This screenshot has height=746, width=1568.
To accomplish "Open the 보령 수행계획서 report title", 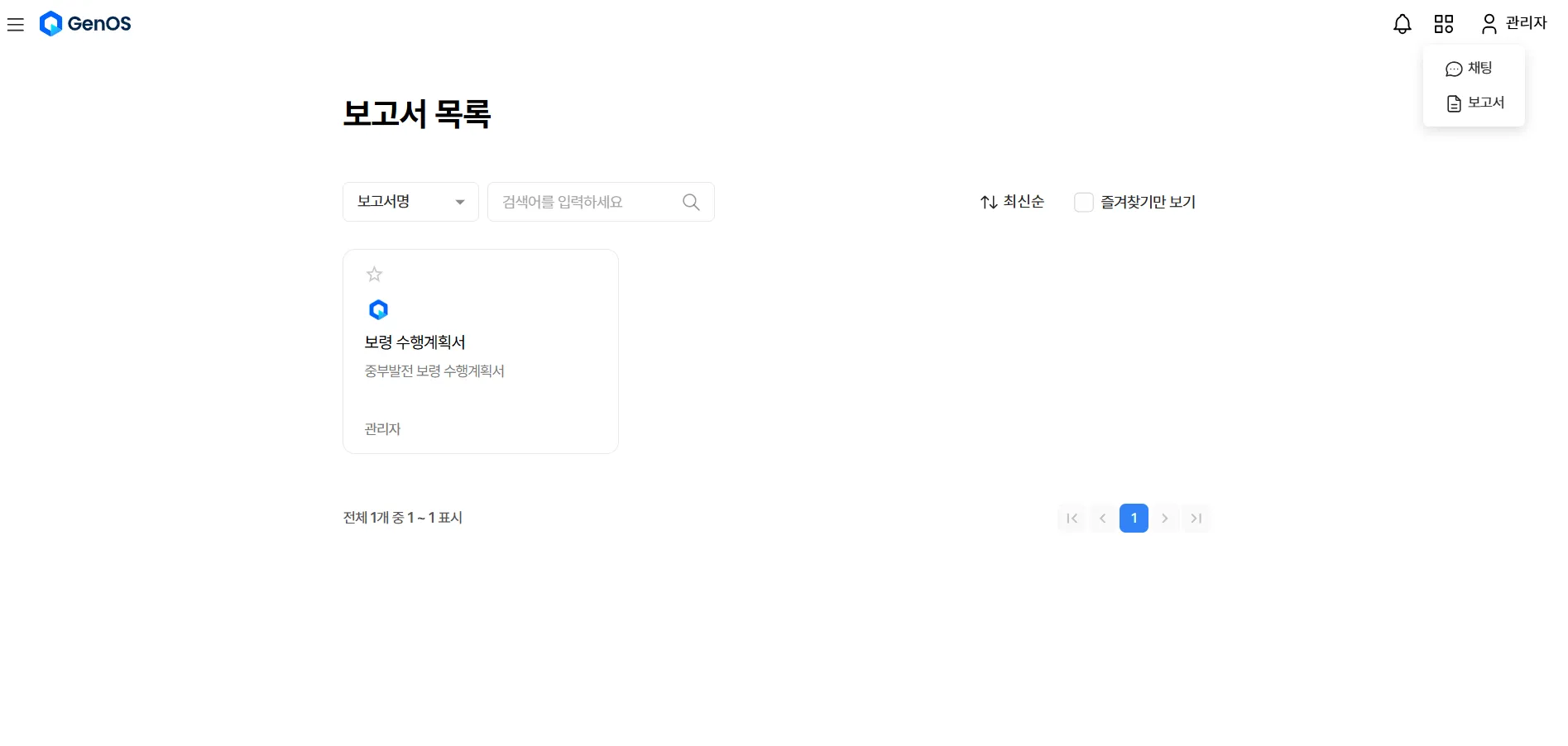I will [x=415, y=342].
